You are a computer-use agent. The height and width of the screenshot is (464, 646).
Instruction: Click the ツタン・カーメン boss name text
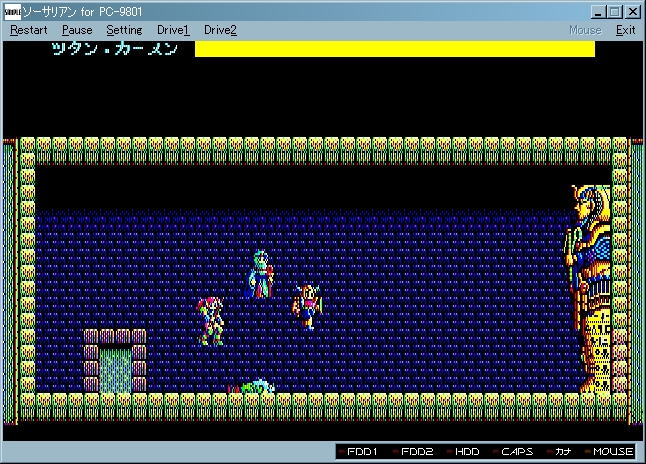pyautogui.click(x=115, y=49)
